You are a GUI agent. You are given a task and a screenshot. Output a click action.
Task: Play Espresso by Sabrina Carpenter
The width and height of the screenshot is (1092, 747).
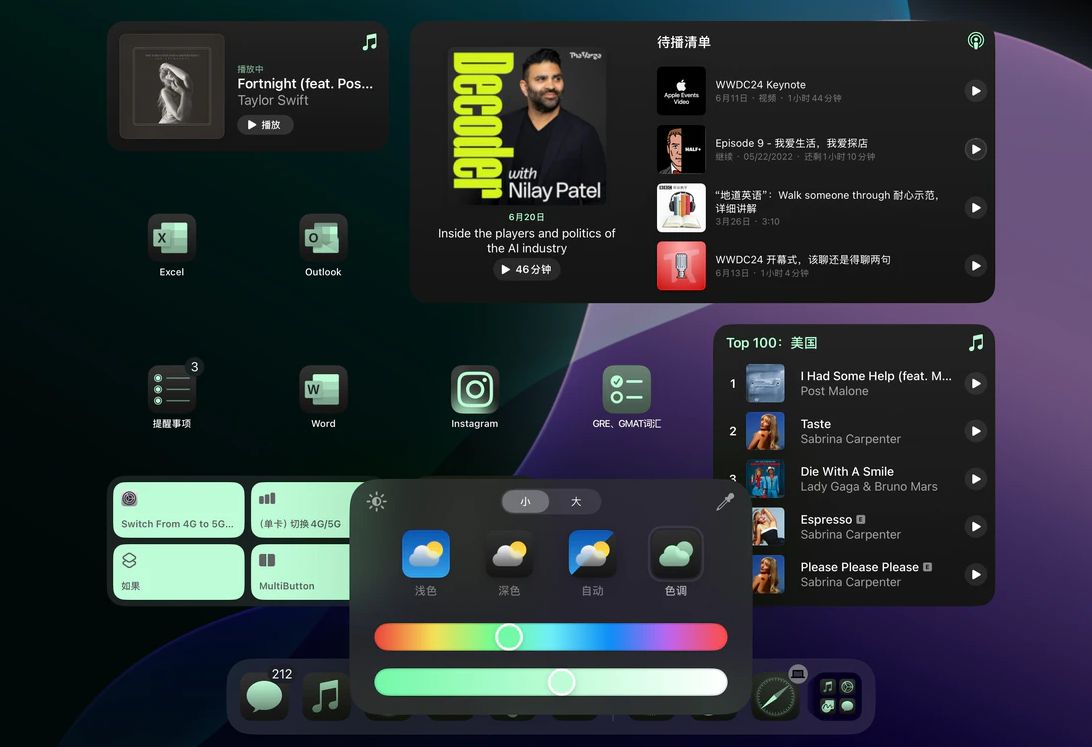[x=976, y=527]
